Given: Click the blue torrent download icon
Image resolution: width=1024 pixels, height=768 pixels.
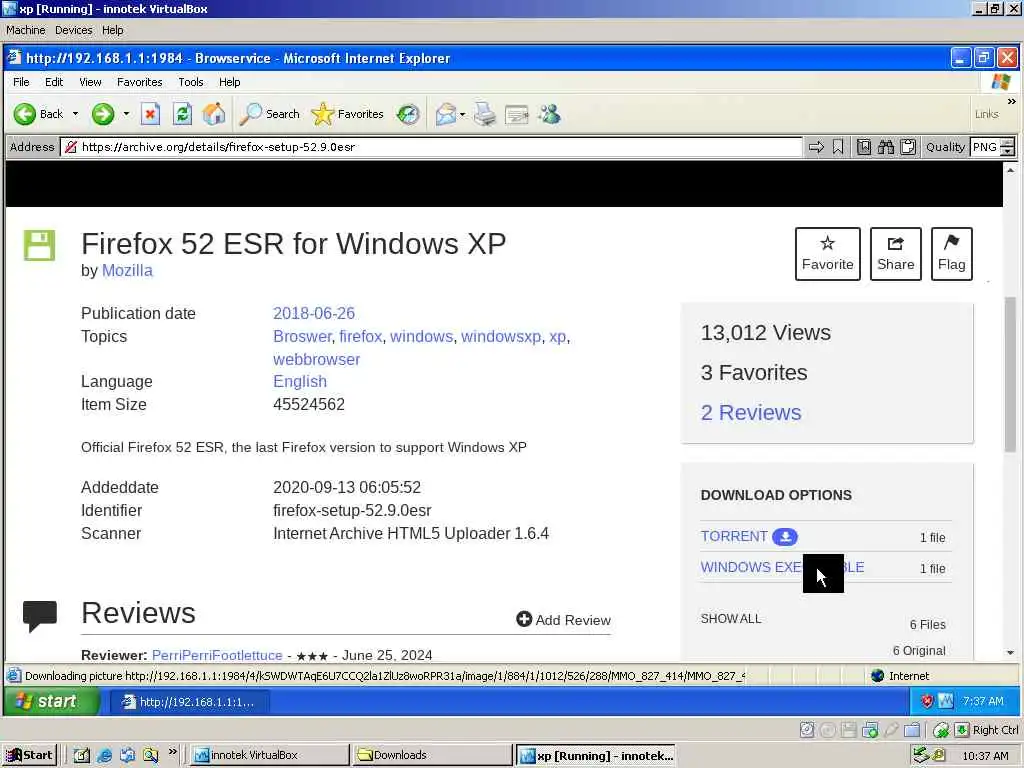Looking at the screenshot, I should 785,537.
